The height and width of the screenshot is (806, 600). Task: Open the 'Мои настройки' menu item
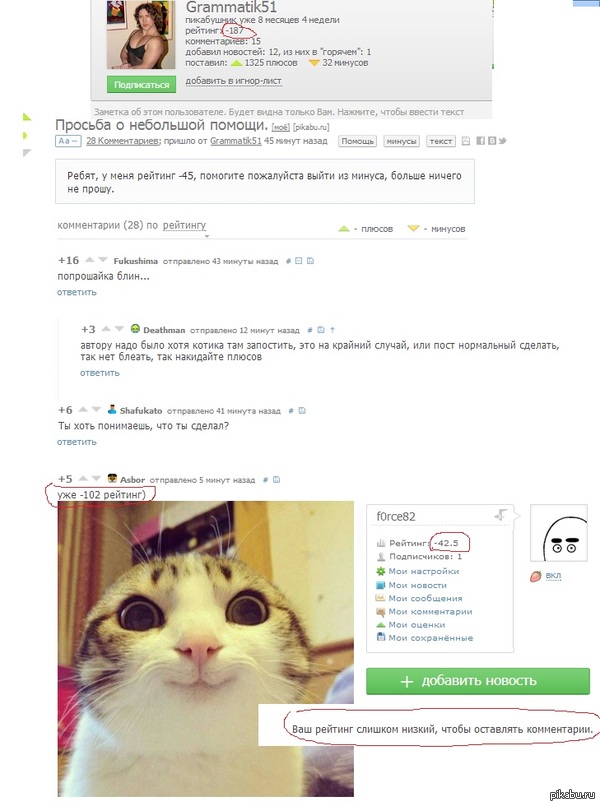tap(424, 571)
